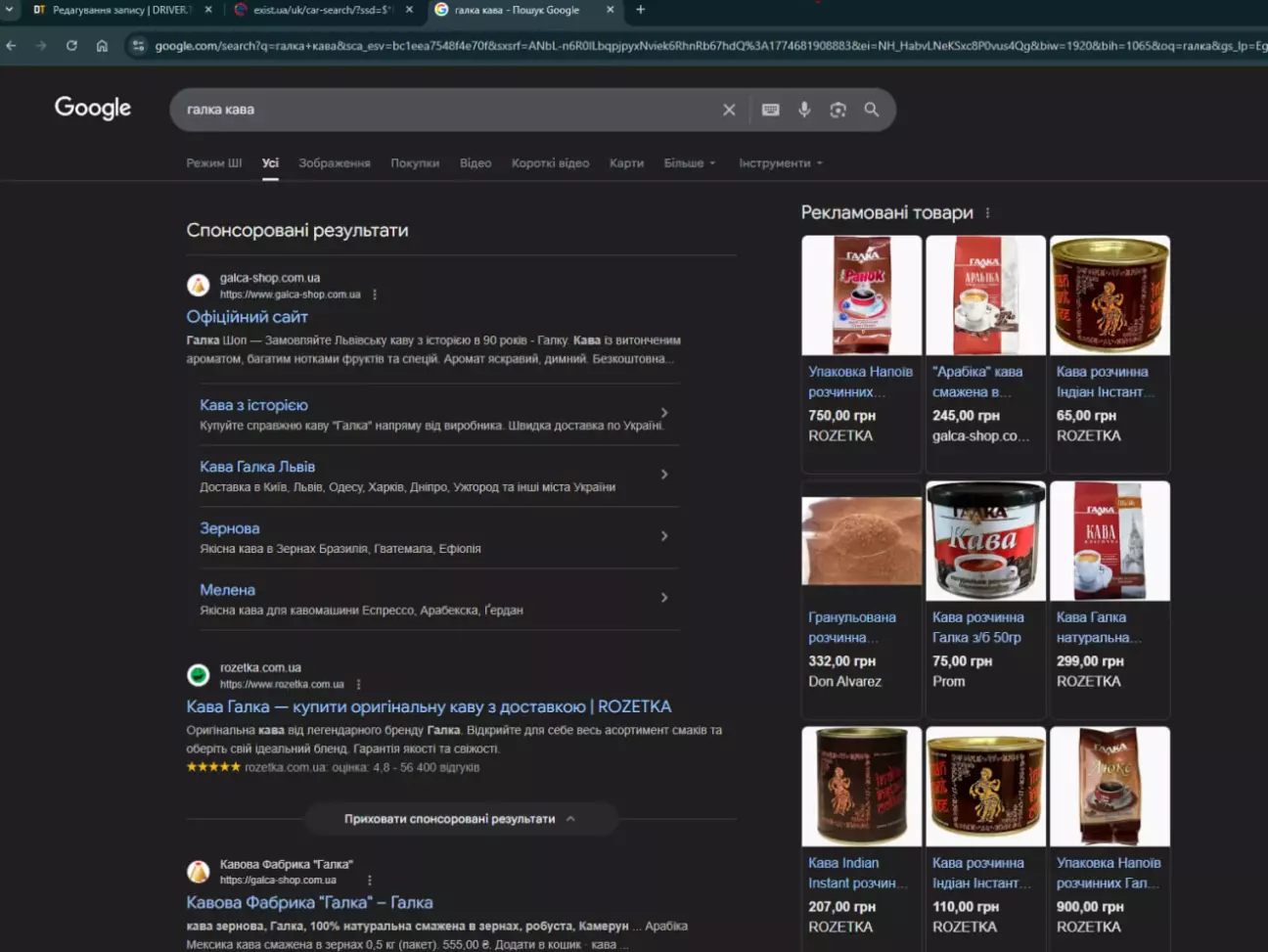Expand the 'Зернова' sitelink arrow
Screen dimensions: 1268x952
click(x=664, y=536)
